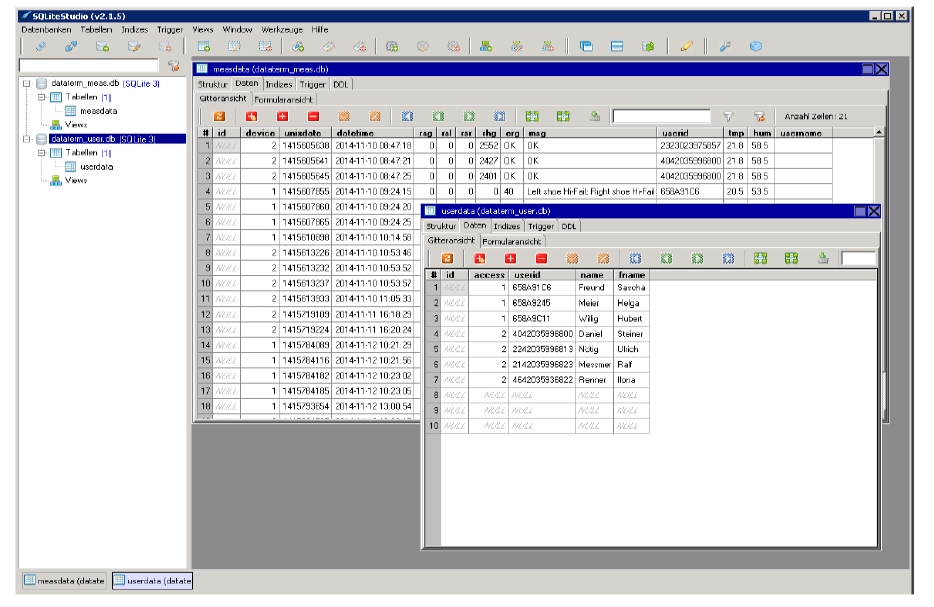Open the Datenbanken menu

tap(46, 29)
